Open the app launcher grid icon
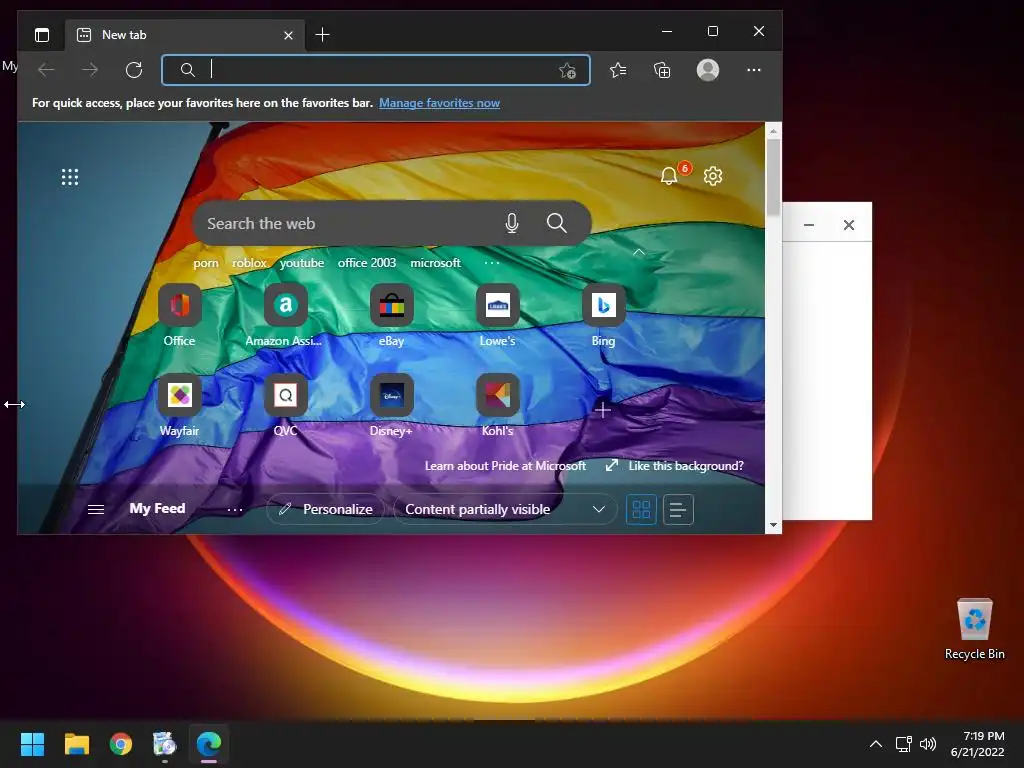1024x768 pixels. [70, 177]
